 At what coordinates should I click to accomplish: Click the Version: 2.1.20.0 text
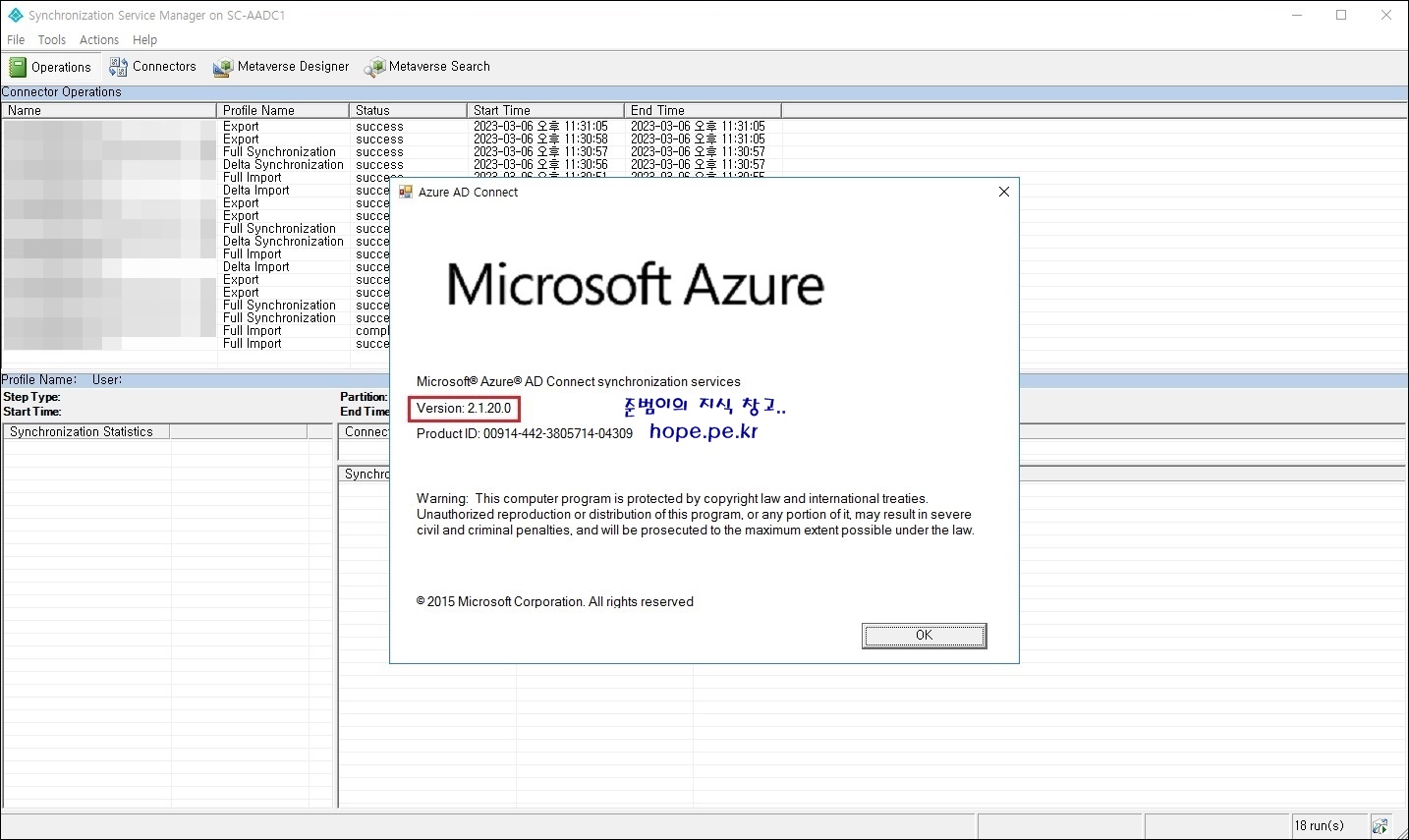point(464,408)
